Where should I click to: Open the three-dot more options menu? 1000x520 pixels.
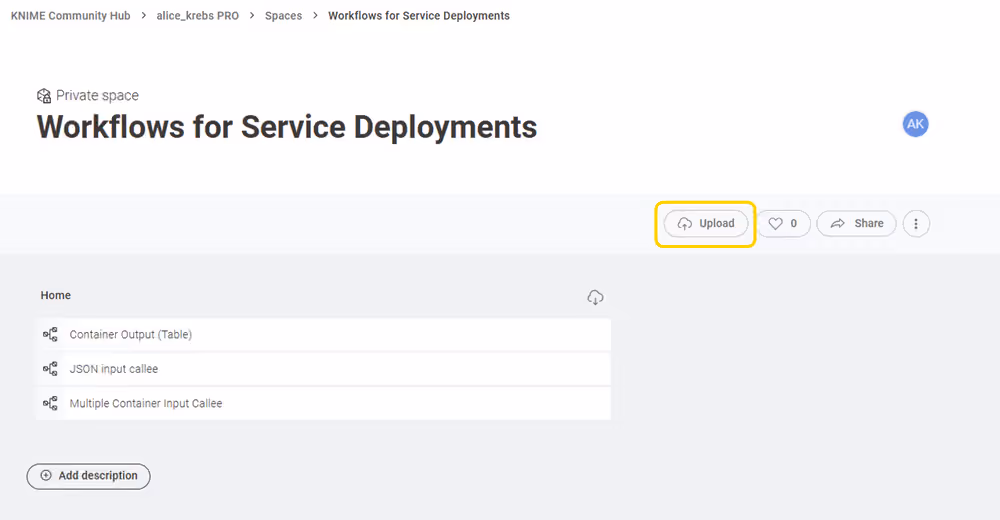pos(916,223)
